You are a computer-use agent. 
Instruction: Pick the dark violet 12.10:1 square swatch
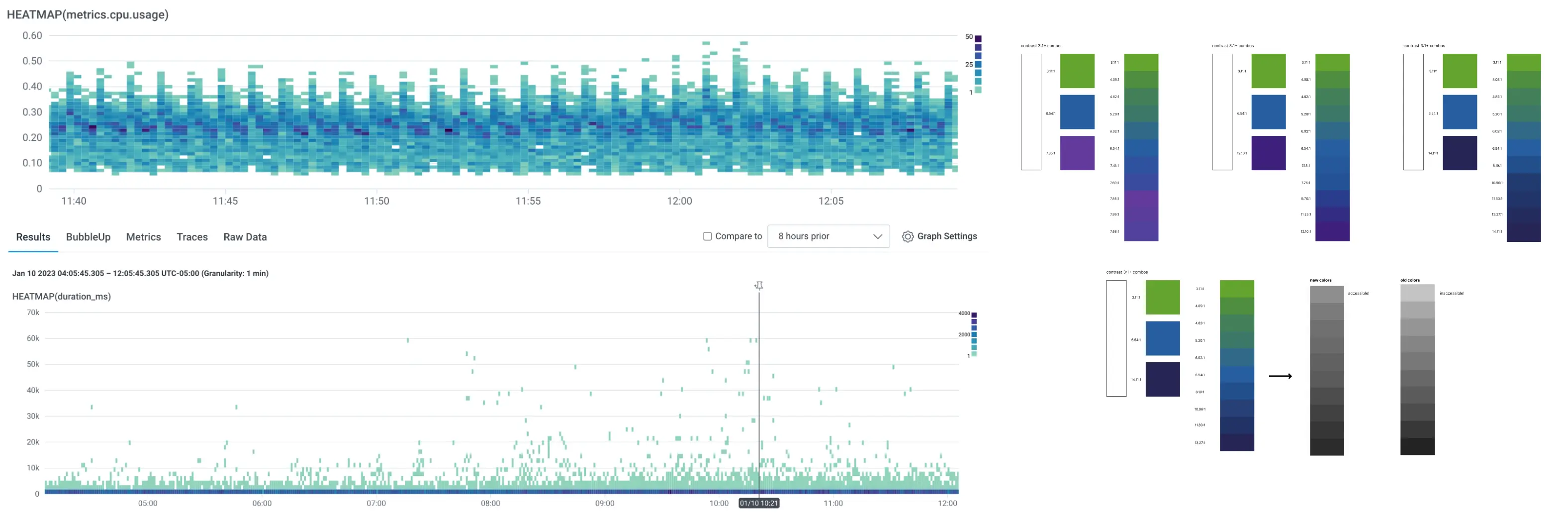click(x=1268, y=153)
